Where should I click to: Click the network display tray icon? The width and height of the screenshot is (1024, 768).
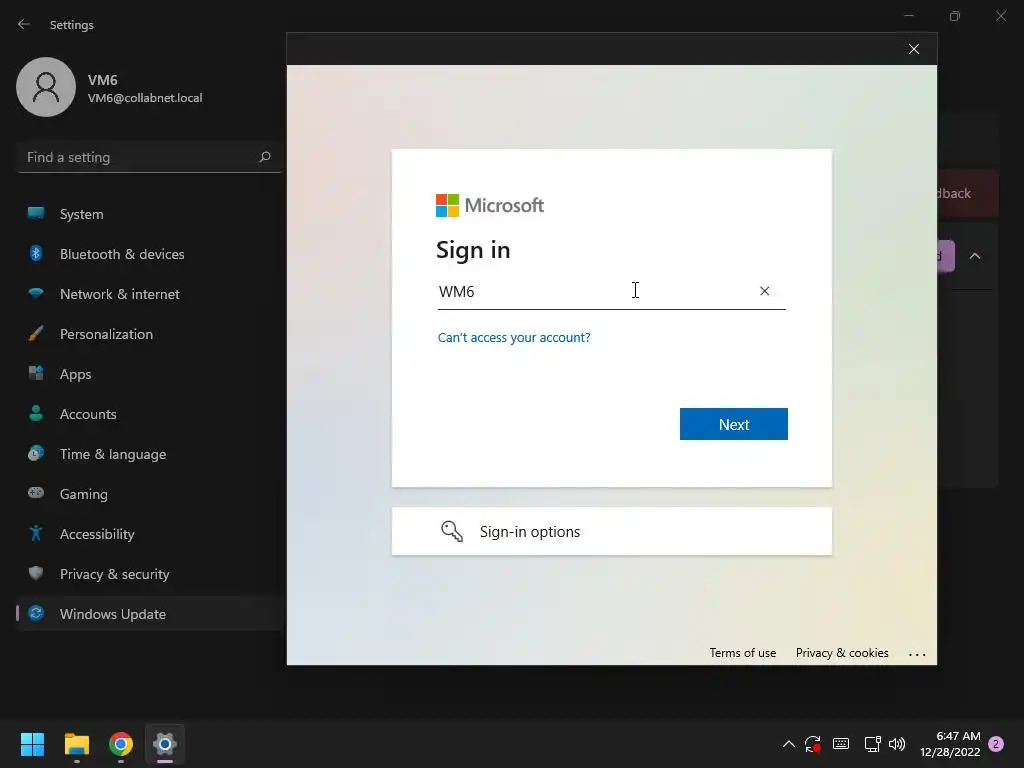[872, 744]
